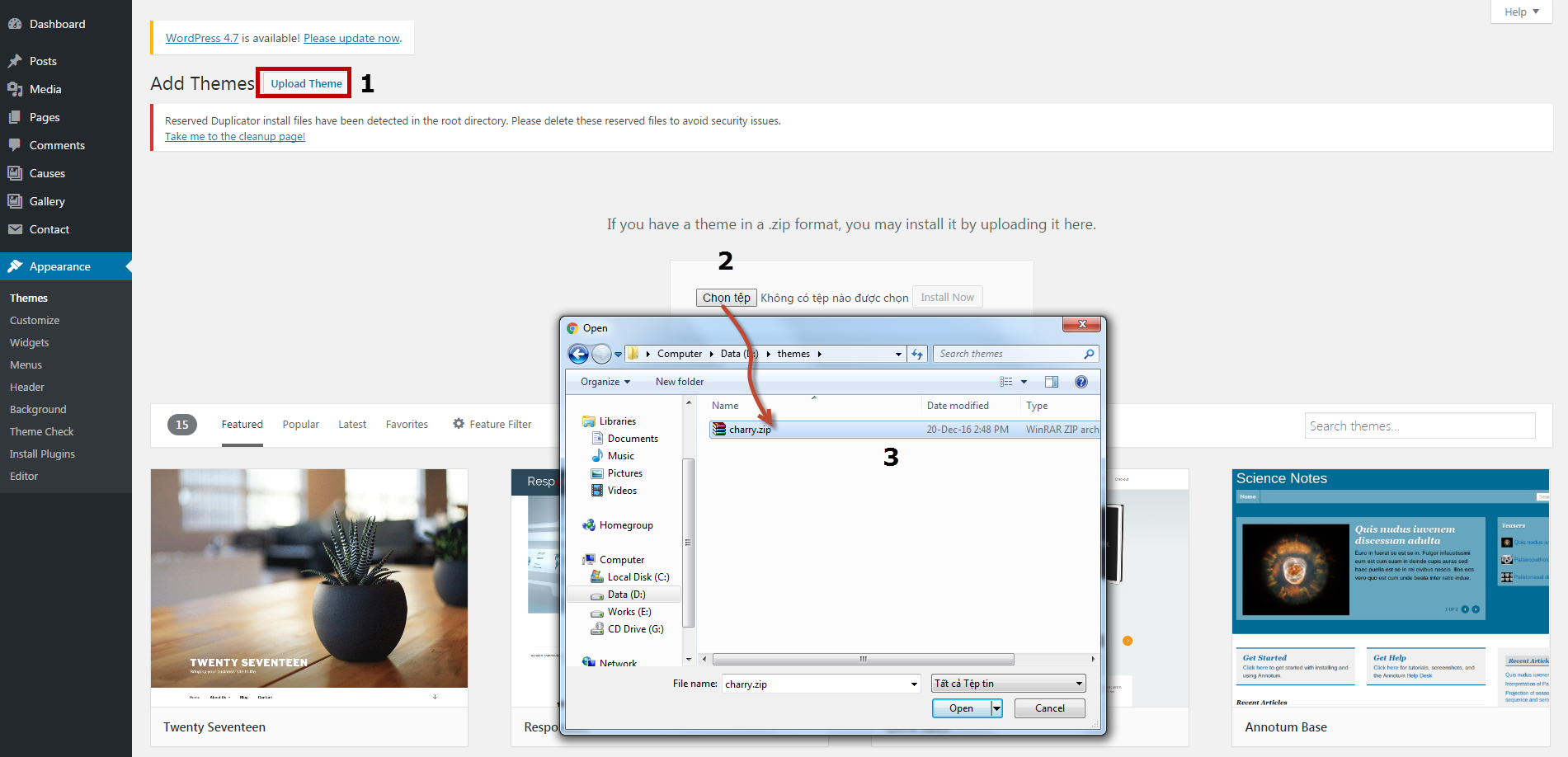Screen dimensions: 1568x757
Task: Select Data (D:) in the navigation tree
Action: click(x=626, y=595)
